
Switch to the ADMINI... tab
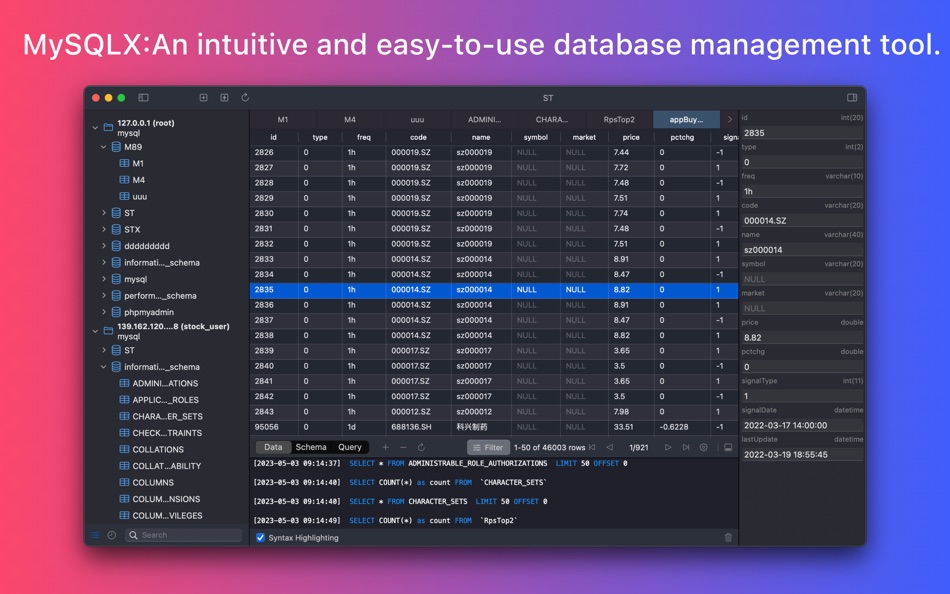[x=485, y=119]
